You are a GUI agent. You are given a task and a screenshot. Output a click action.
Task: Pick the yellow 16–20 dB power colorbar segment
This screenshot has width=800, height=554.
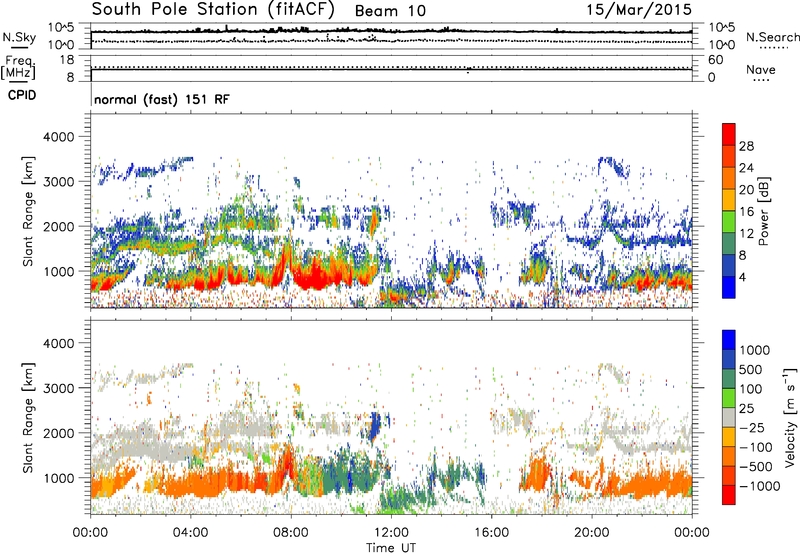pos(729,200)
